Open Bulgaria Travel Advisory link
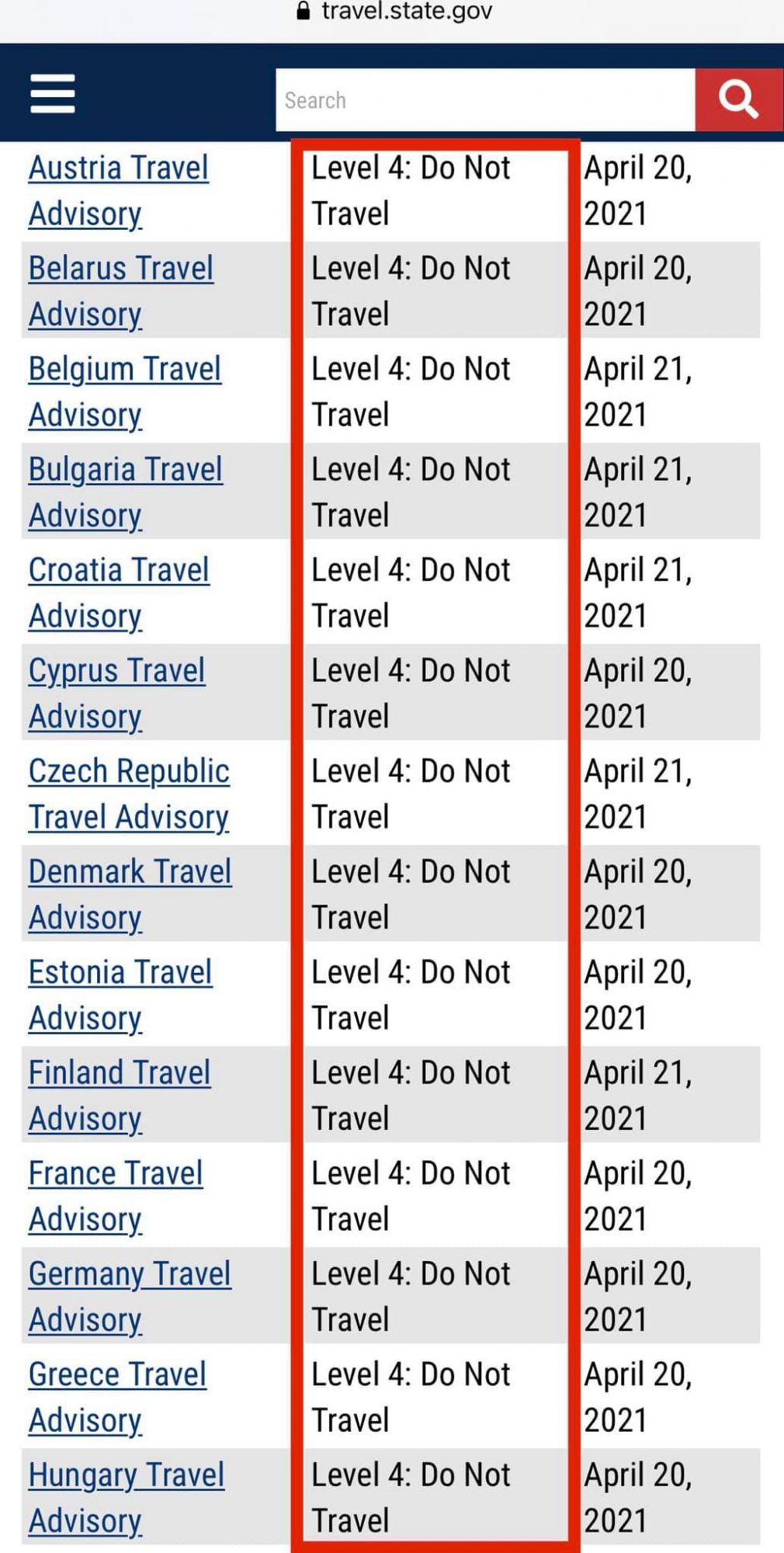Image resolution: width=784 pixels, height=1553 pixels. 126,470
